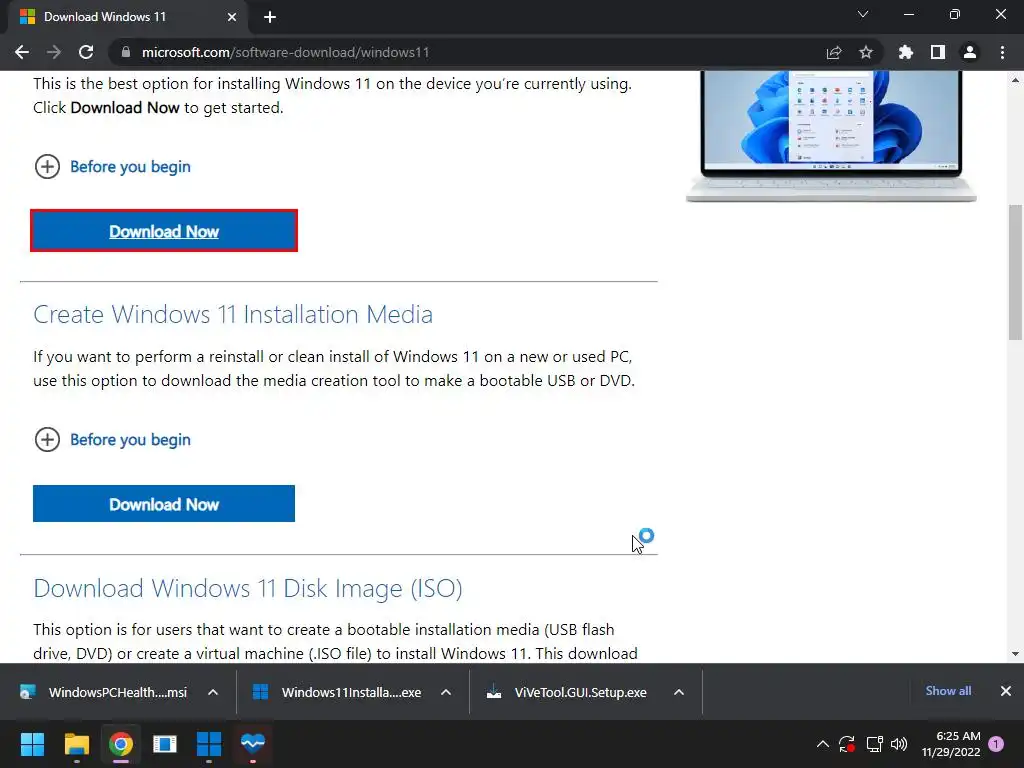
Task: Click the Chrome taskbar icon
Action: [121, 744]
